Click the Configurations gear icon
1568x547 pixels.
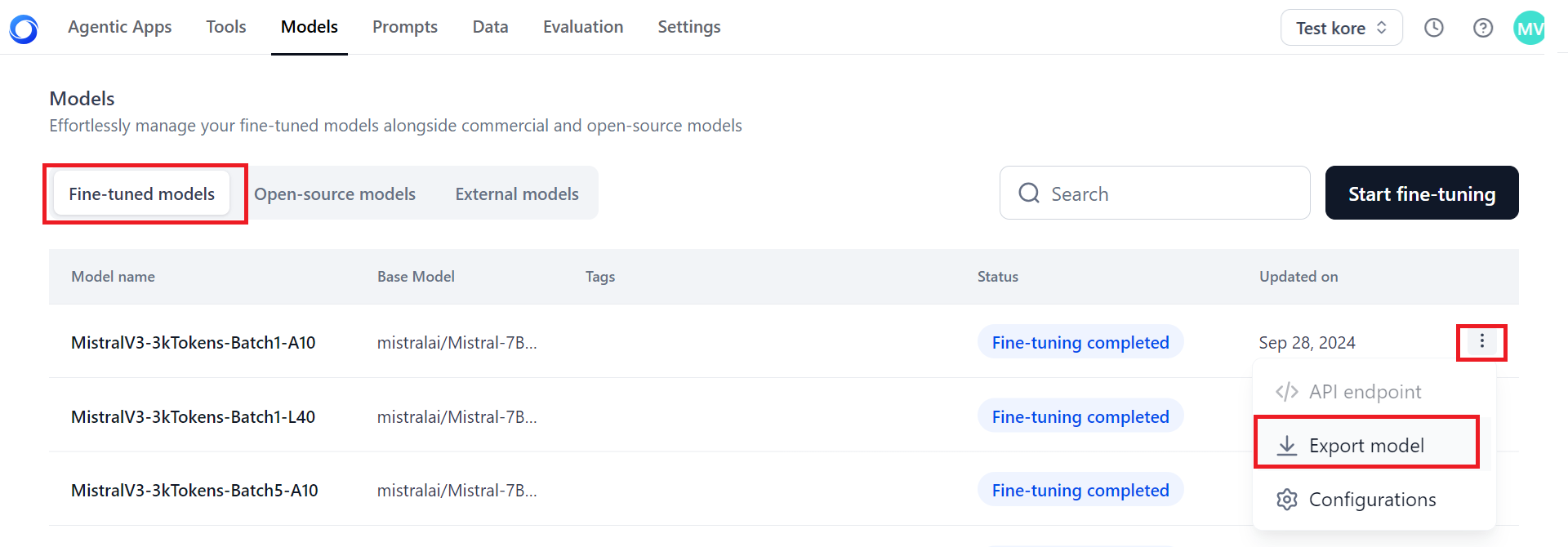tap(1287, 500)
